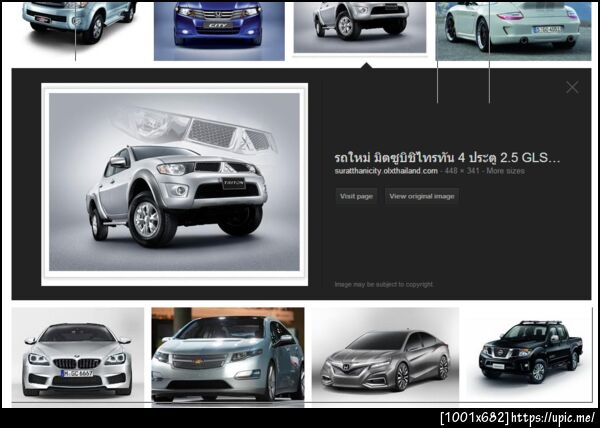Image resolution: width=600 pixels, height=428 pixels.
Task: Select the silver BMW coupe thumbnail
Action: pyautogui.click(x=78, y=355)
